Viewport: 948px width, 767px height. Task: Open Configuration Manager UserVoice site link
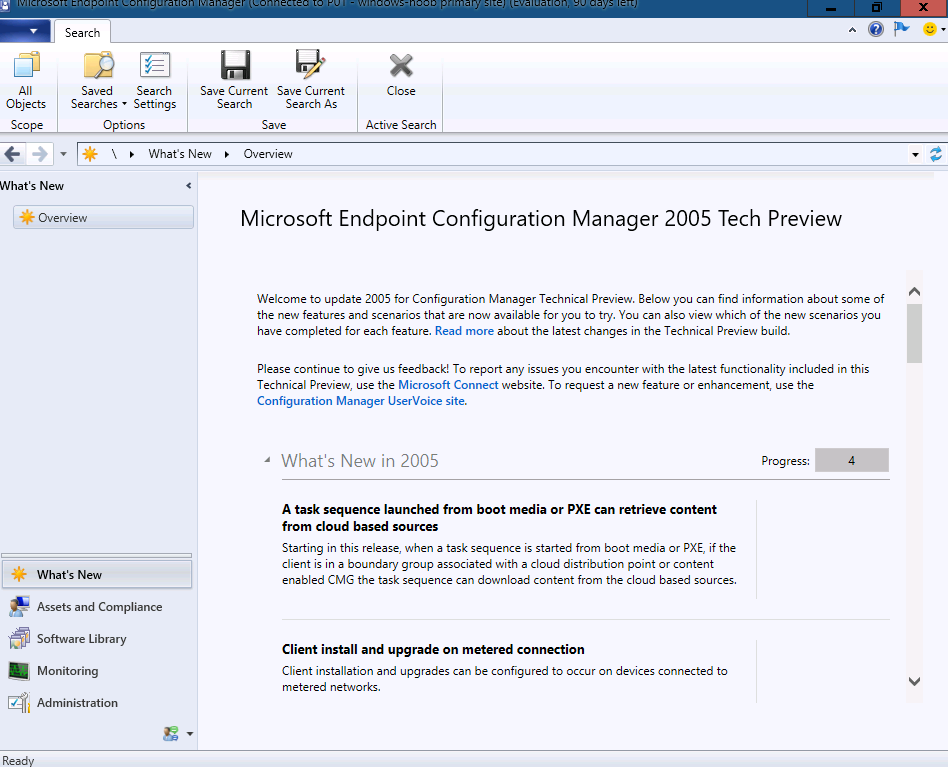(361, 401)
